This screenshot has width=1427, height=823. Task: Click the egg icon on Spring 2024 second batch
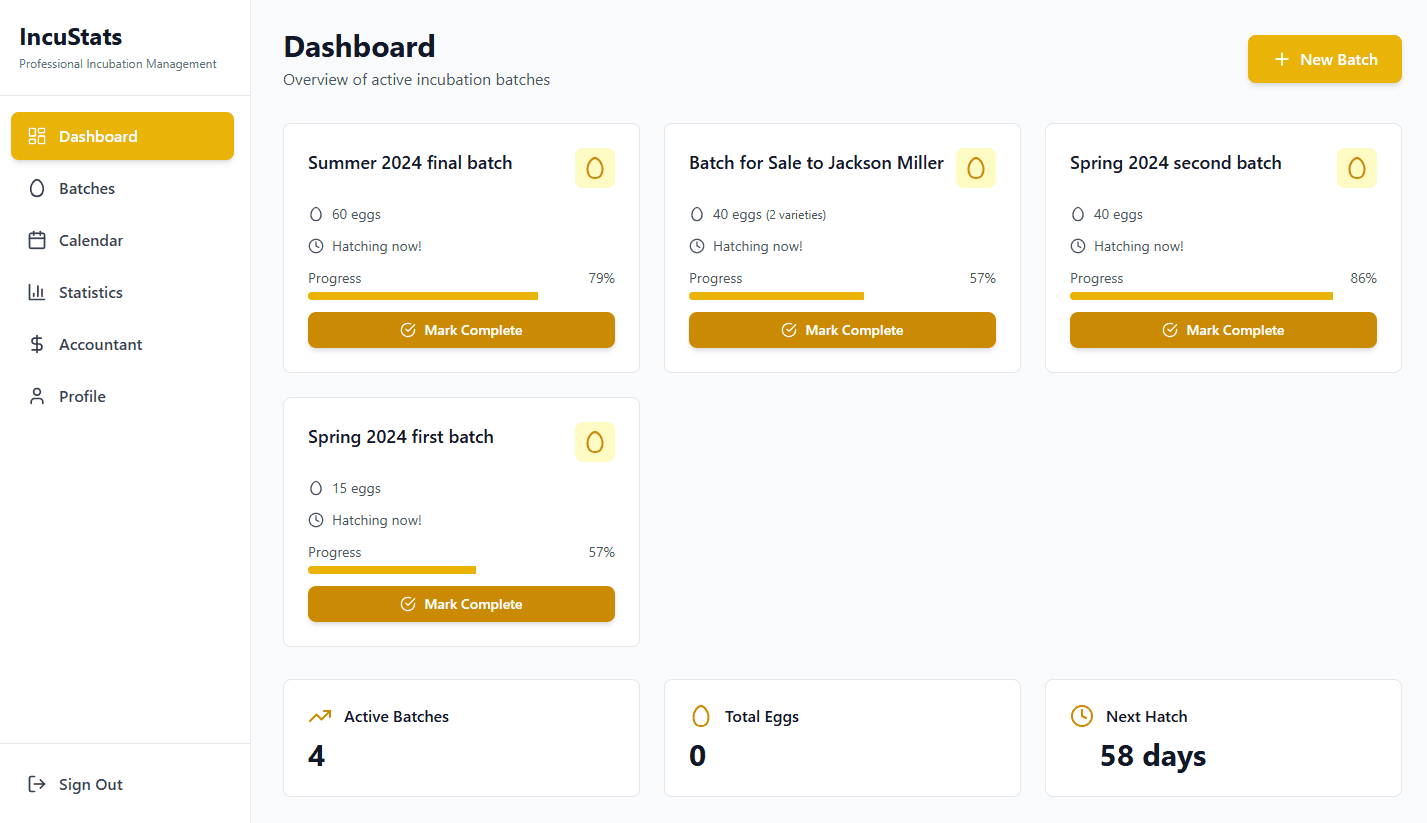(x=1357, y=168)
